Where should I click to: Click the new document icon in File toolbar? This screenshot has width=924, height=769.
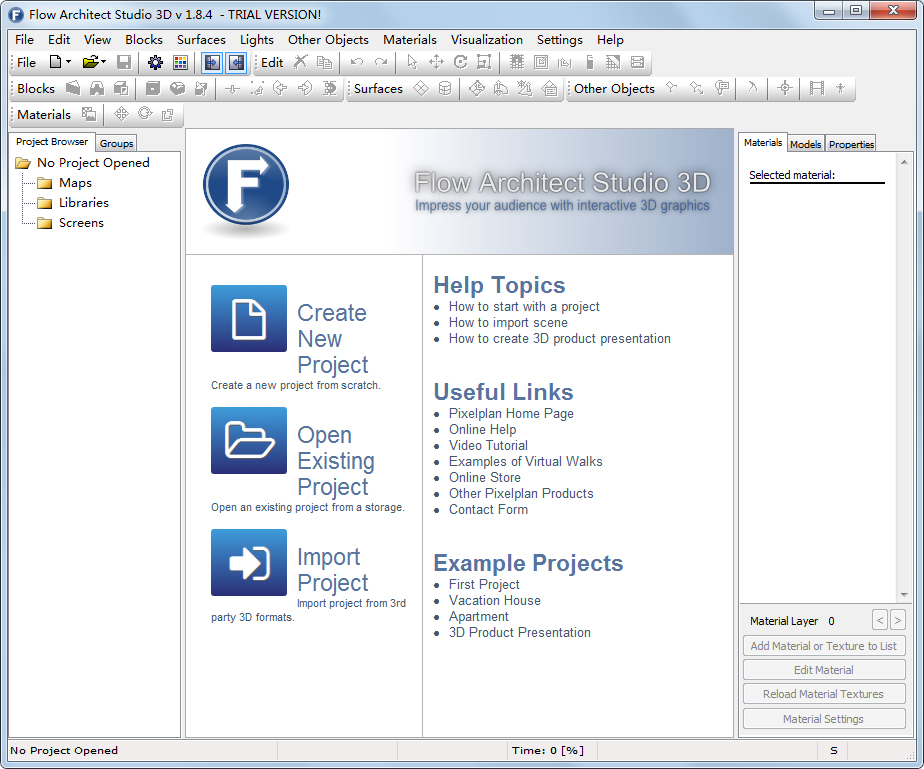pyautogui.click(x=55, y=62)
